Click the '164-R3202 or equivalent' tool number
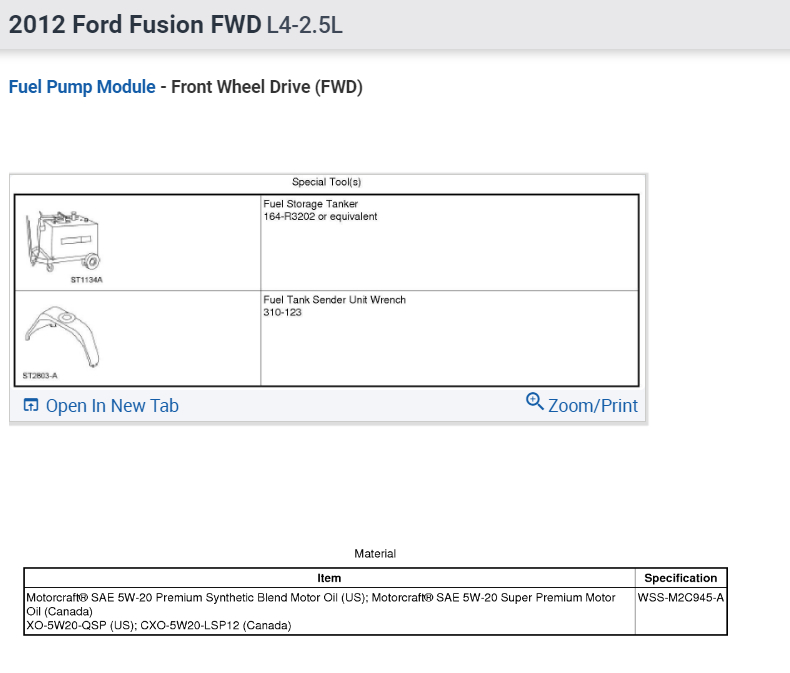790x673 pixels. [x=320, y=216]
